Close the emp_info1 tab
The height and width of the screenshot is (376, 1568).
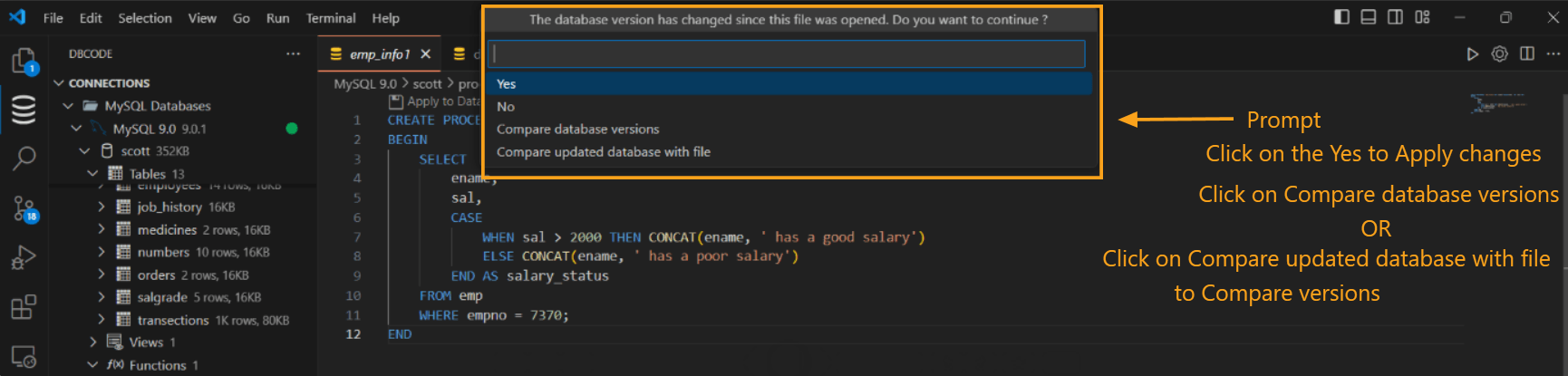click(x=425, y=54)
